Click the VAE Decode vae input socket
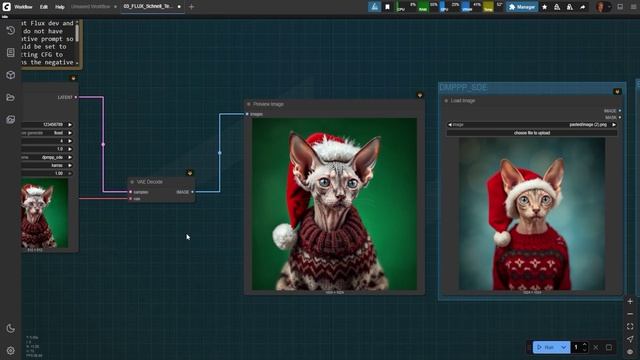Image resolution: width=640 pixels, height=360 pixels. coord(131,199)
